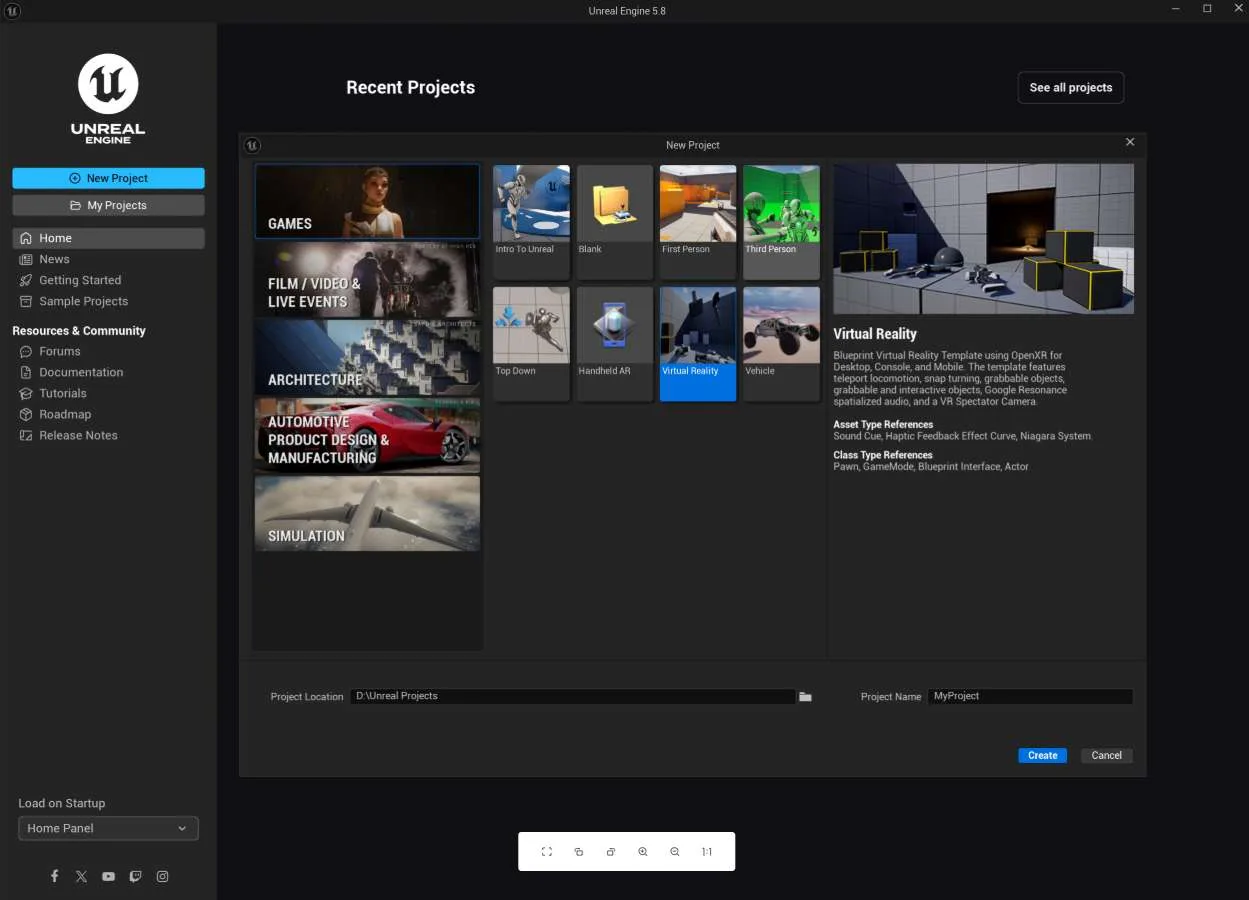The image size is (1249, 900).
Task: Click the Documentation page icon
Action: click(x=27, y=372)
